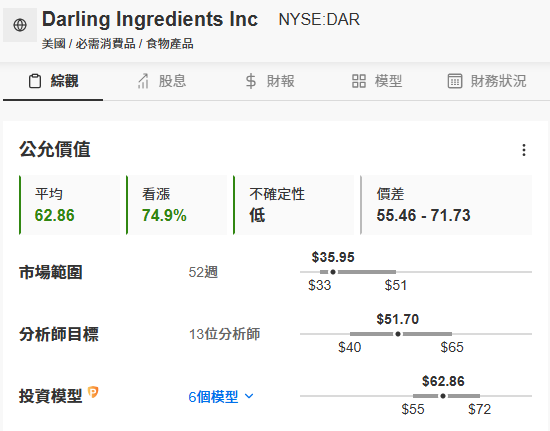
Task: Switch to the 股息 tab
Action: click(x=161, y=81)
